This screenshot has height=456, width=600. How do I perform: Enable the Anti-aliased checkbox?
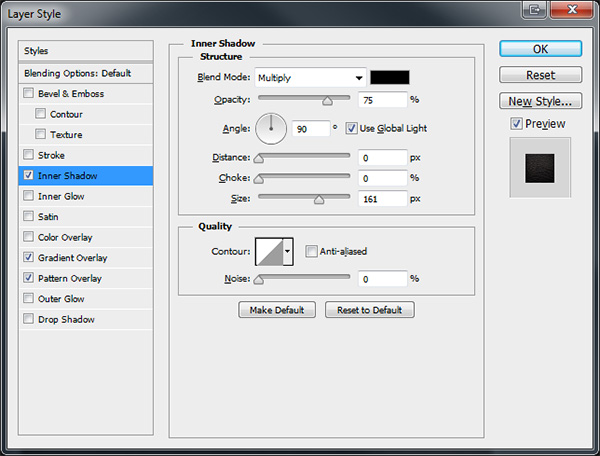(311, 251)
